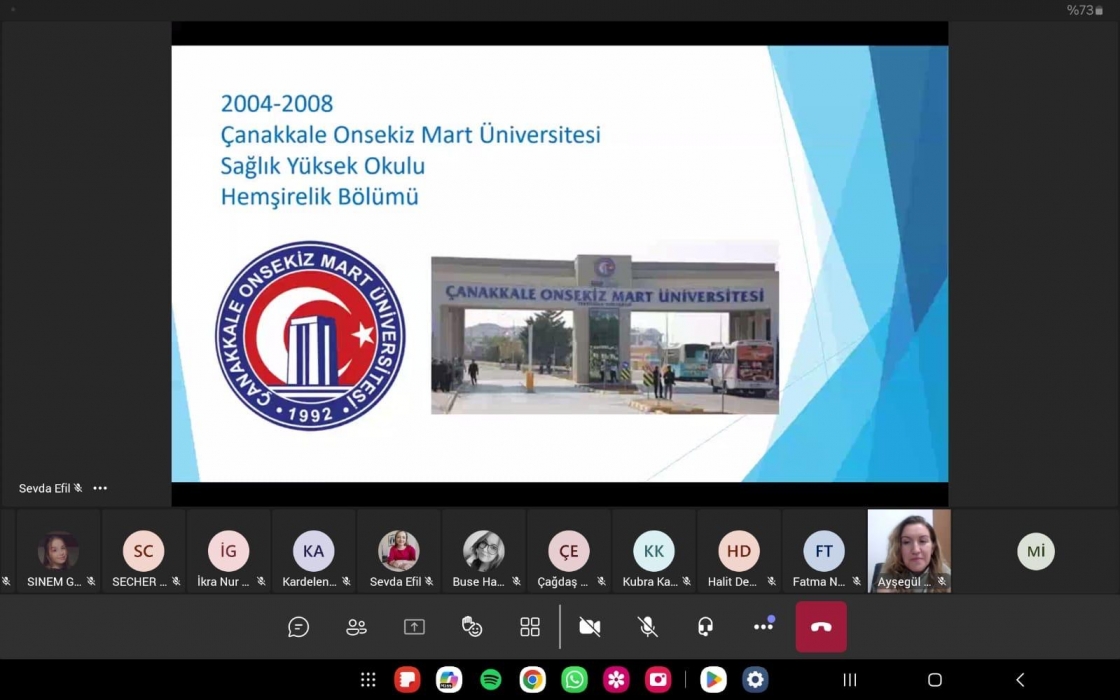1120x700 pixels.
Task: Select the SC SECHER participant tile
Action: click(144, 551)
